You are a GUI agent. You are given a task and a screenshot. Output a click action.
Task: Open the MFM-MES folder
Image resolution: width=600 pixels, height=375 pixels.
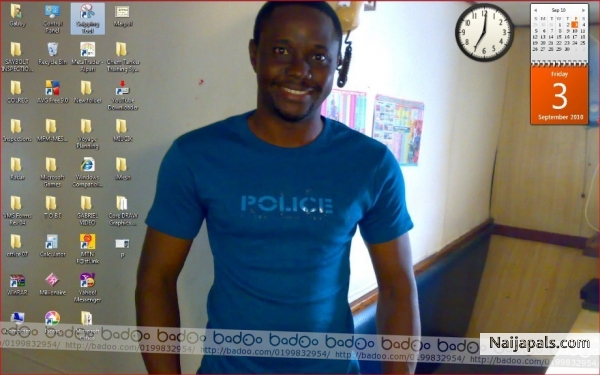click(52, 130)
